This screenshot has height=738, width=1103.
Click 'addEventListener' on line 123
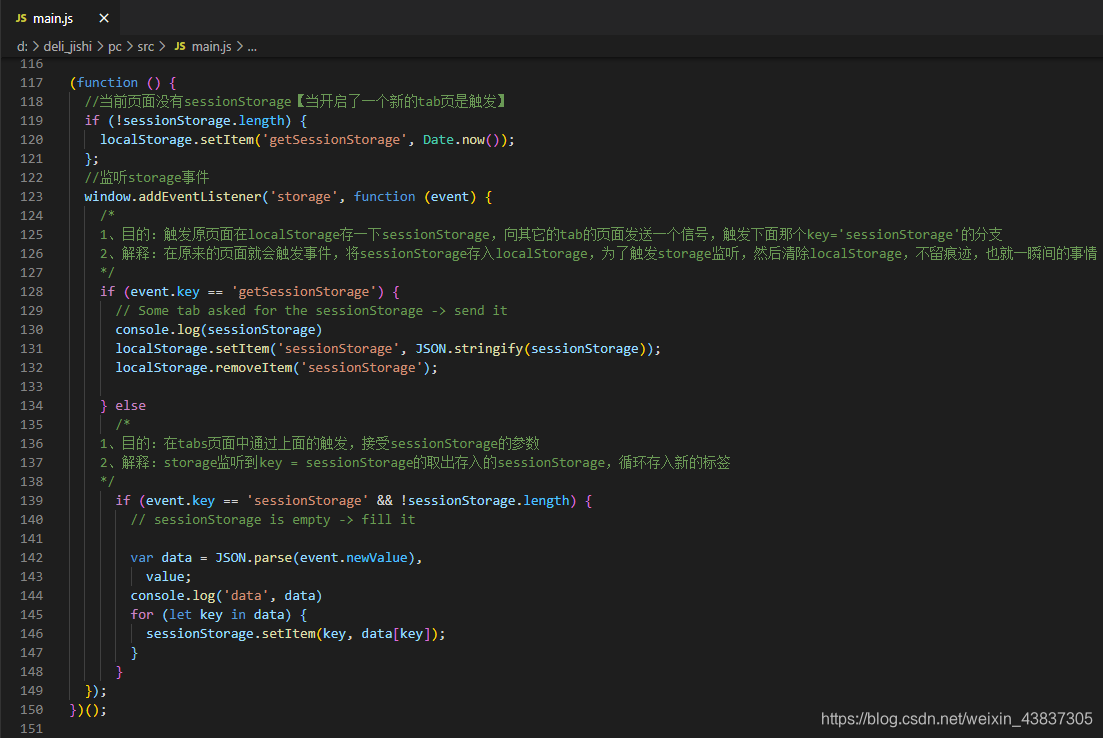coord(200,196)
